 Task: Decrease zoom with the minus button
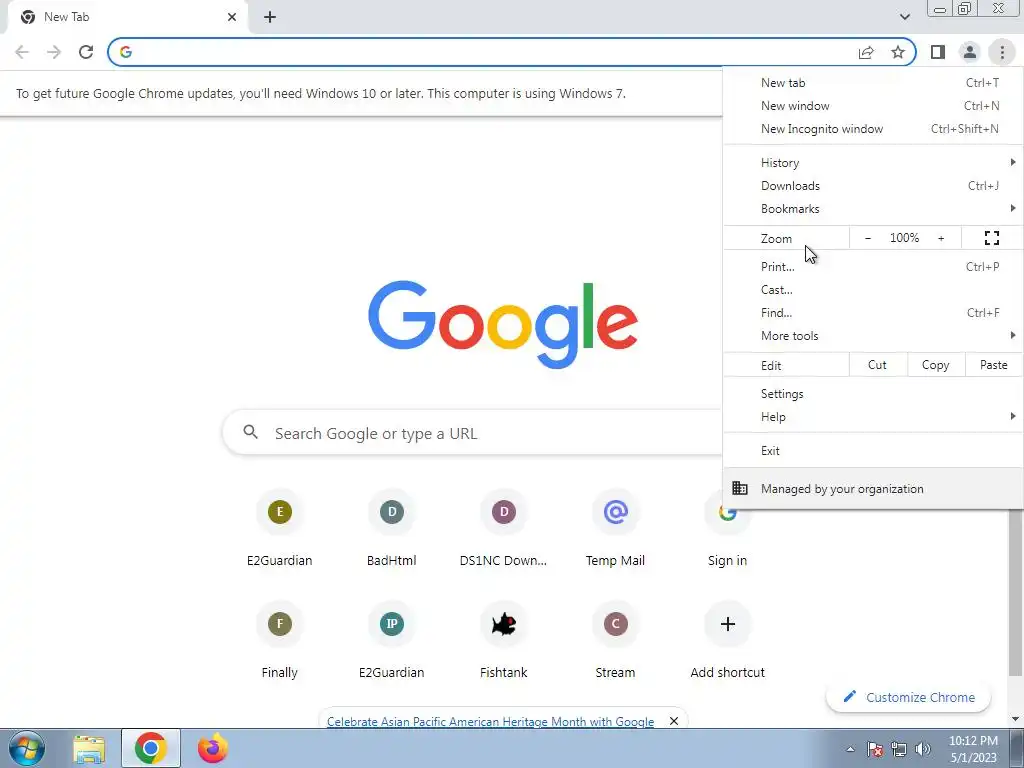pyautogui.click(x=867, y=238)
